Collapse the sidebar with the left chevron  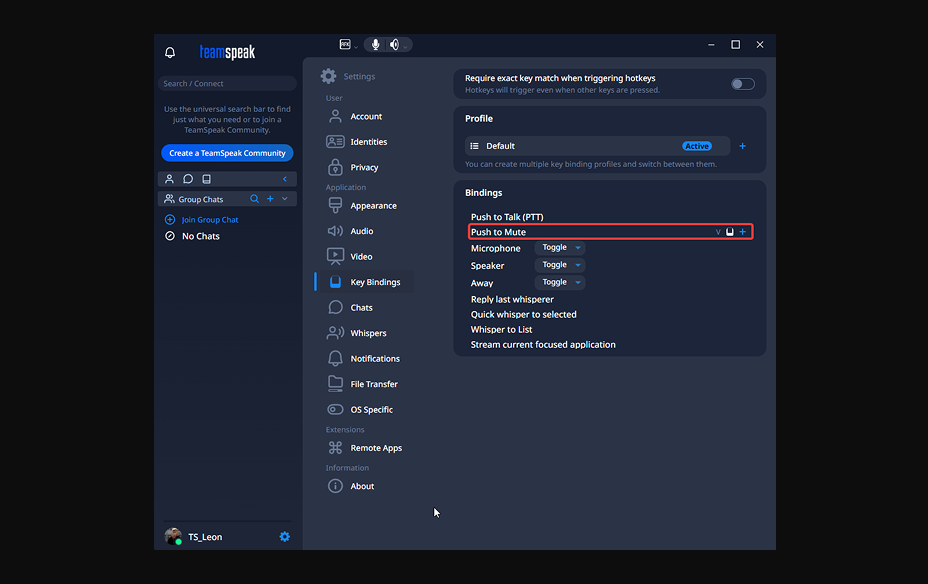point(285,179)
